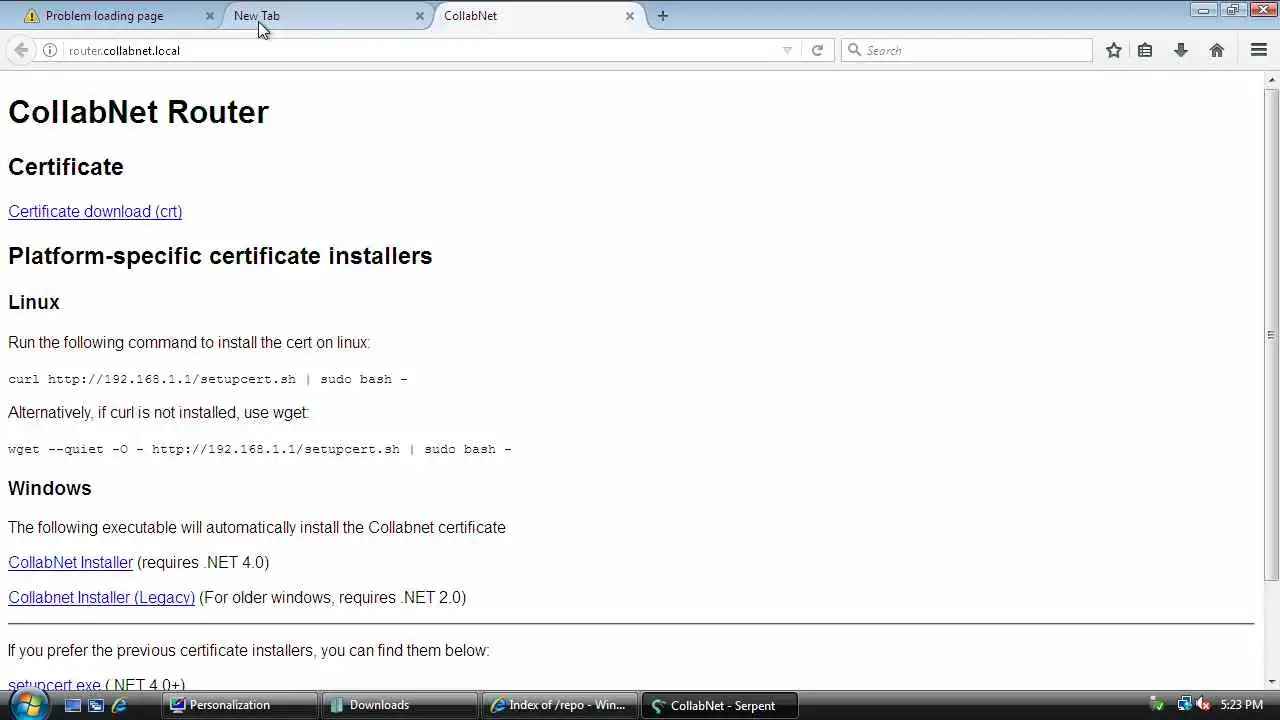The width and height of the screenshot is (1280, 720).
Task: Click the browser back arrow button
Action: pyautogui.click(x=21, y=50)
